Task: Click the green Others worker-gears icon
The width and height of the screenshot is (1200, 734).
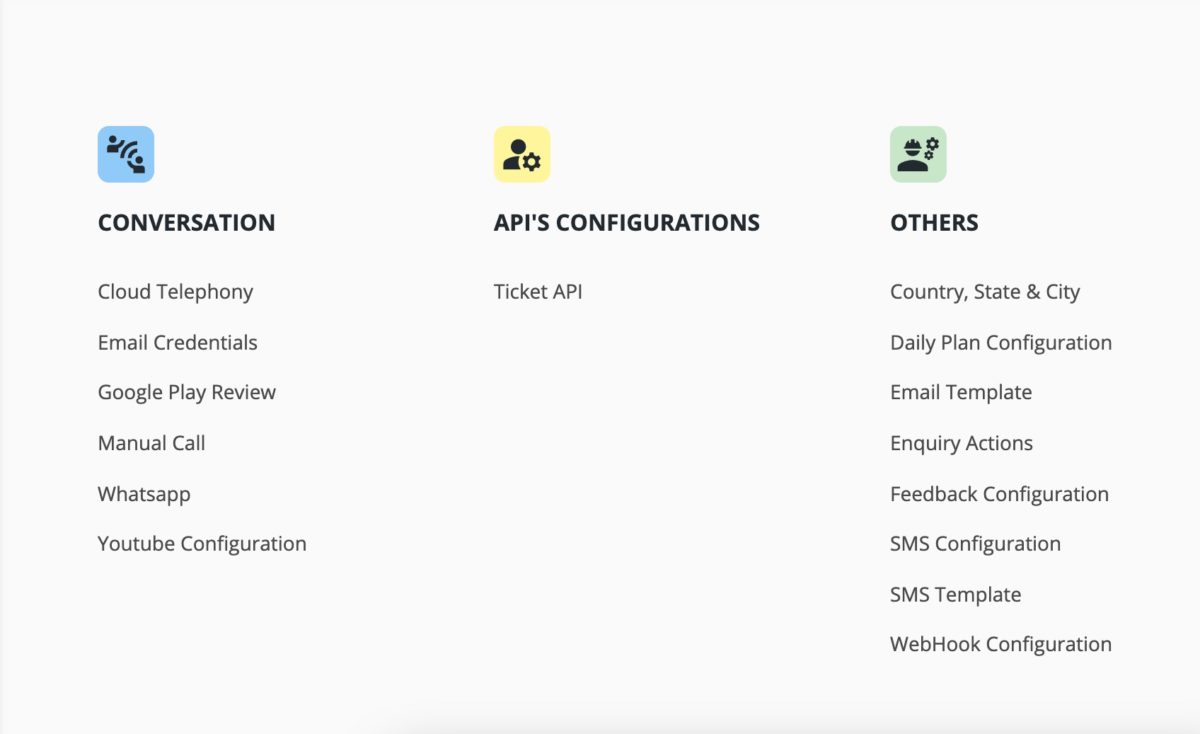Action: [918, 154]
